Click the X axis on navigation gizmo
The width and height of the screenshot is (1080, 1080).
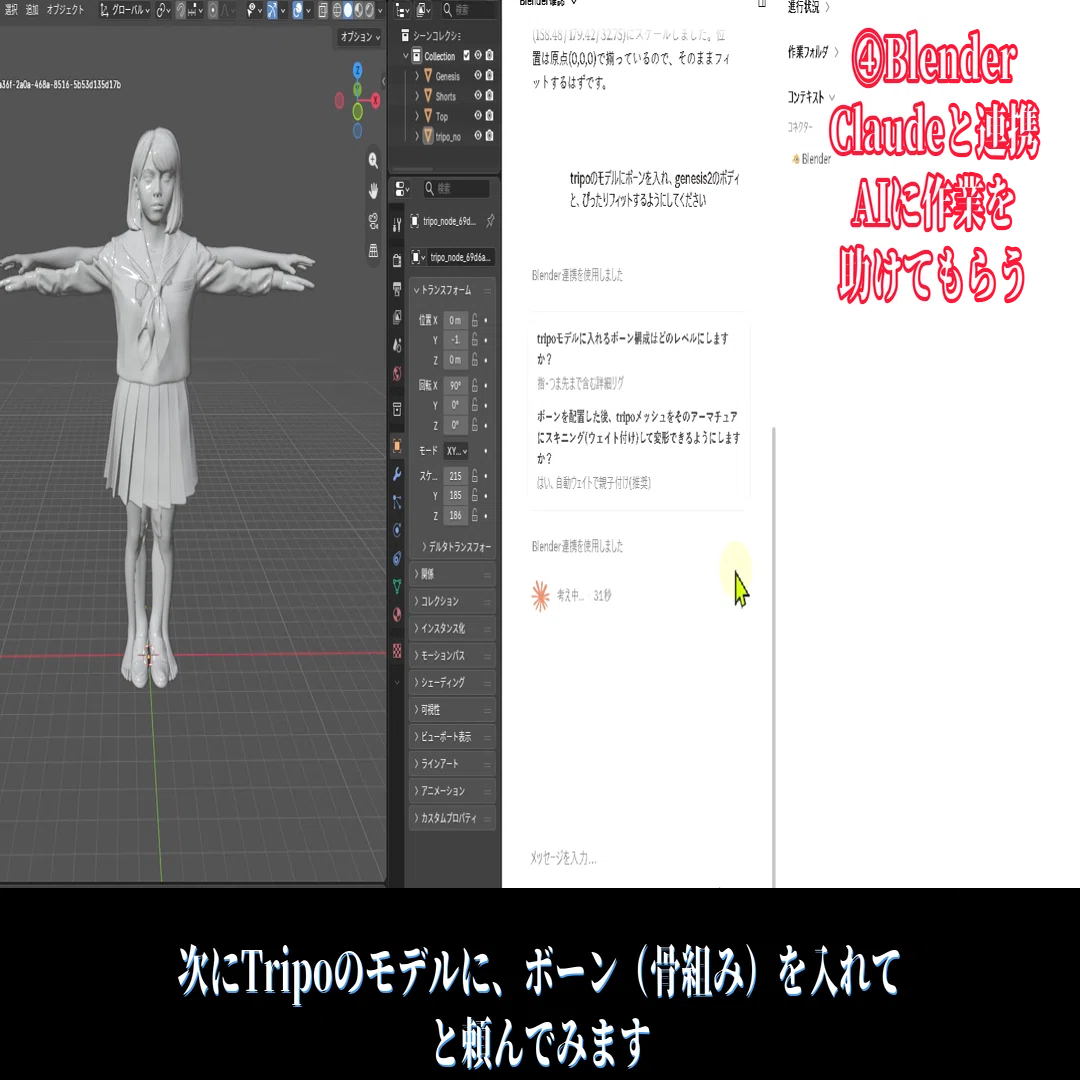pyautogui.click(x=375, y=101)
